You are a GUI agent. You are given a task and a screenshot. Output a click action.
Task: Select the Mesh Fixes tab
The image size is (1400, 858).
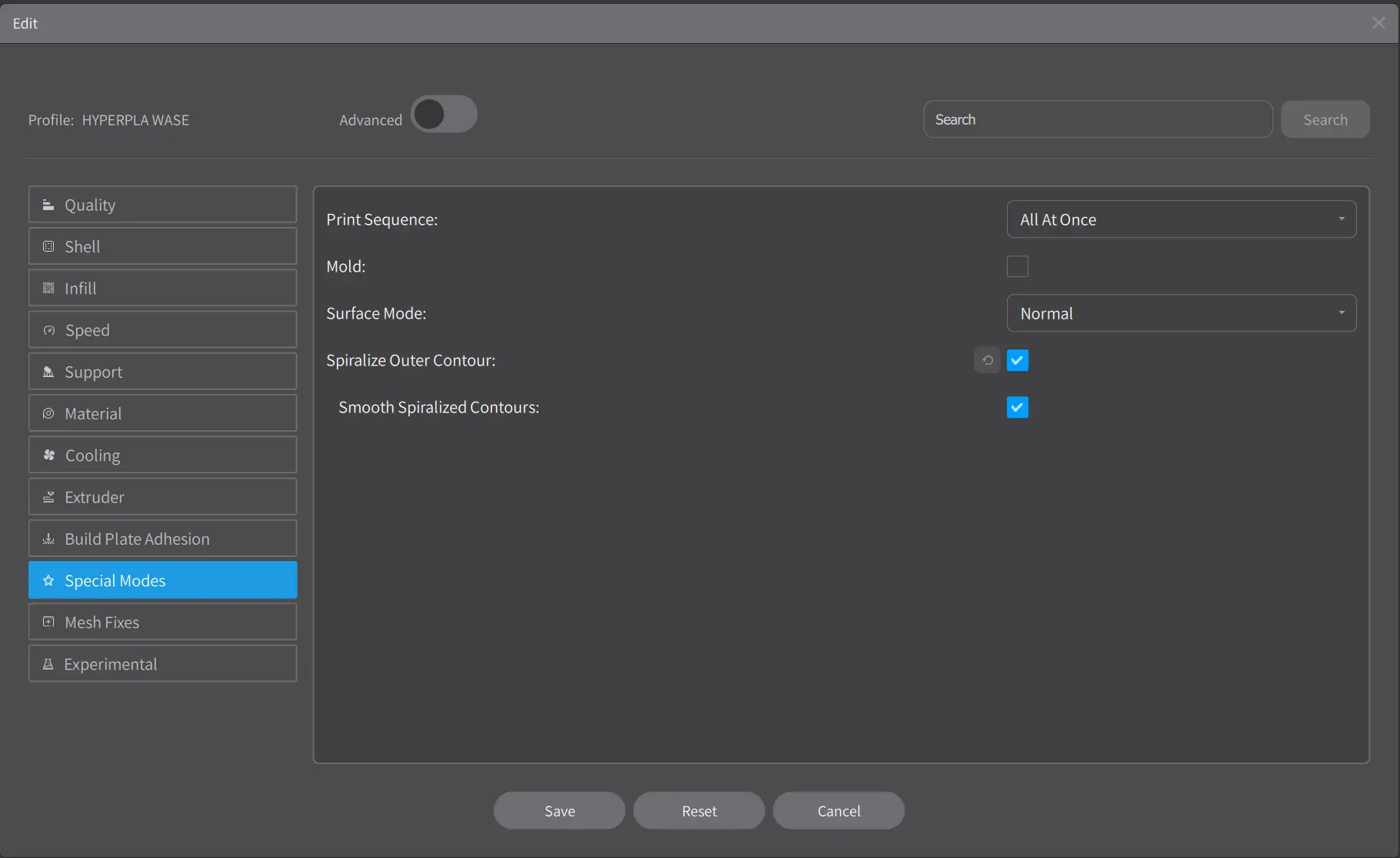(x=162, y=622)
